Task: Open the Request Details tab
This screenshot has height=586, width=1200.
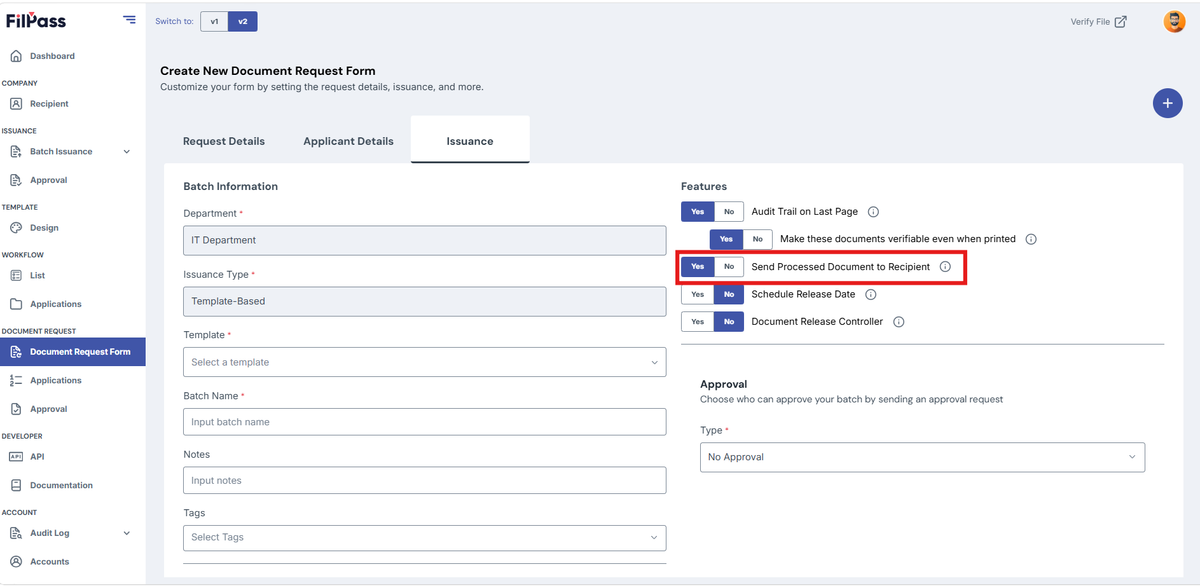Action: [x=224, y=141]
